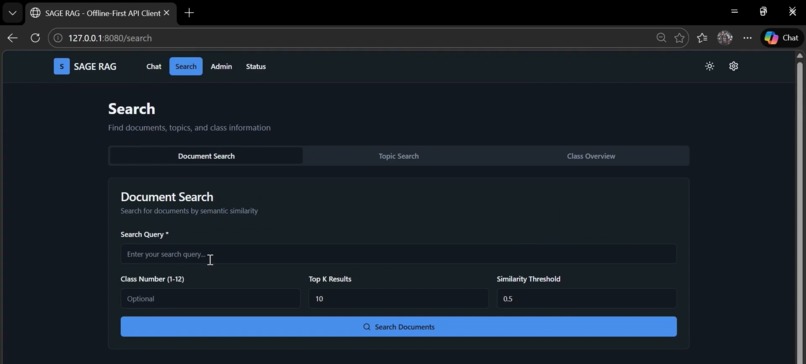This screenshot has height=364, width=806.
Task: Minimize the browser window
Action: pos(735,11)
